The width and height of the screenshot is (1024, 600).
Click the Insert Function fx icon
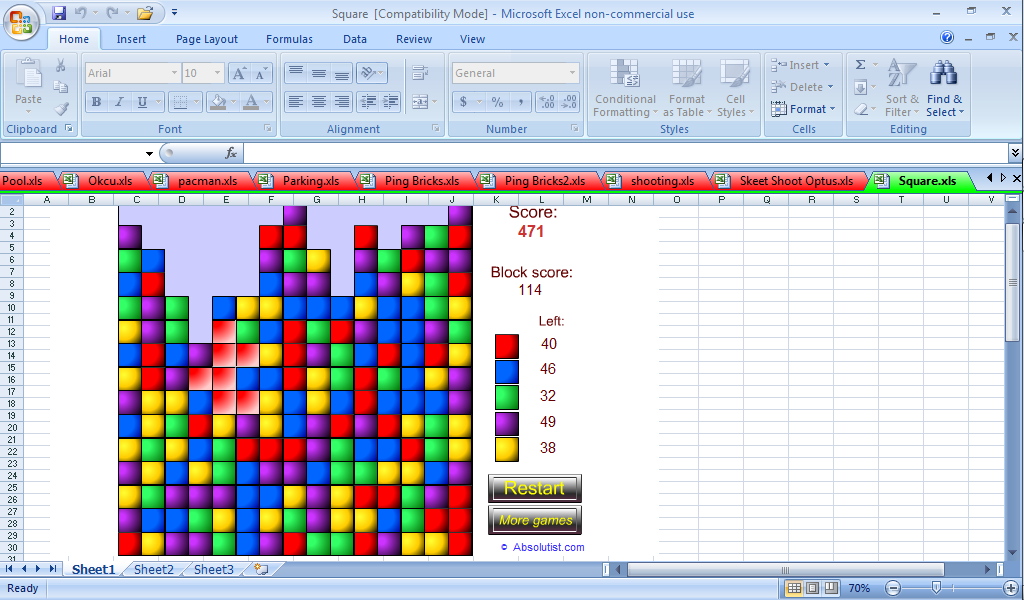click(230, 153)
